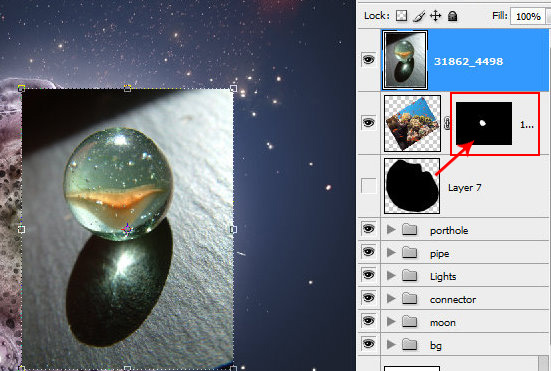Click the Lights folder icon
Screen dimensions: 551x371
tap(409, 276)
